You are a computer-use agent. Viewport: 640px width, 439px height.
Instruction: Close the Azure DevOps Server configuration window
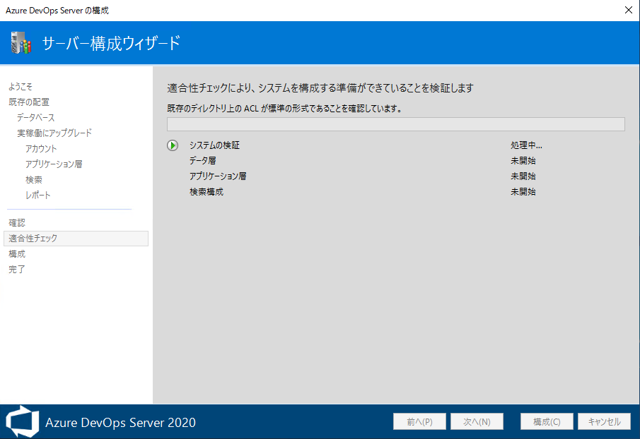pos(629,10)
